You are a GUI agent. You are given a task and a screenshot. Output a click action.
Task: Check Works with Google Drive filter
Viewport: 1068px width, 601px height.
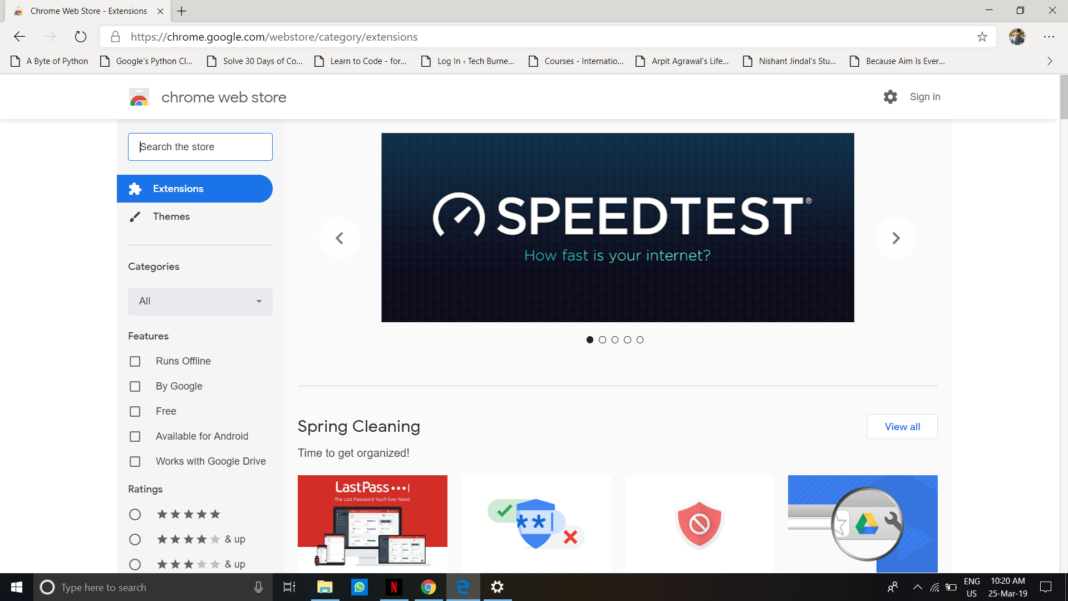[x=135, y=461]
